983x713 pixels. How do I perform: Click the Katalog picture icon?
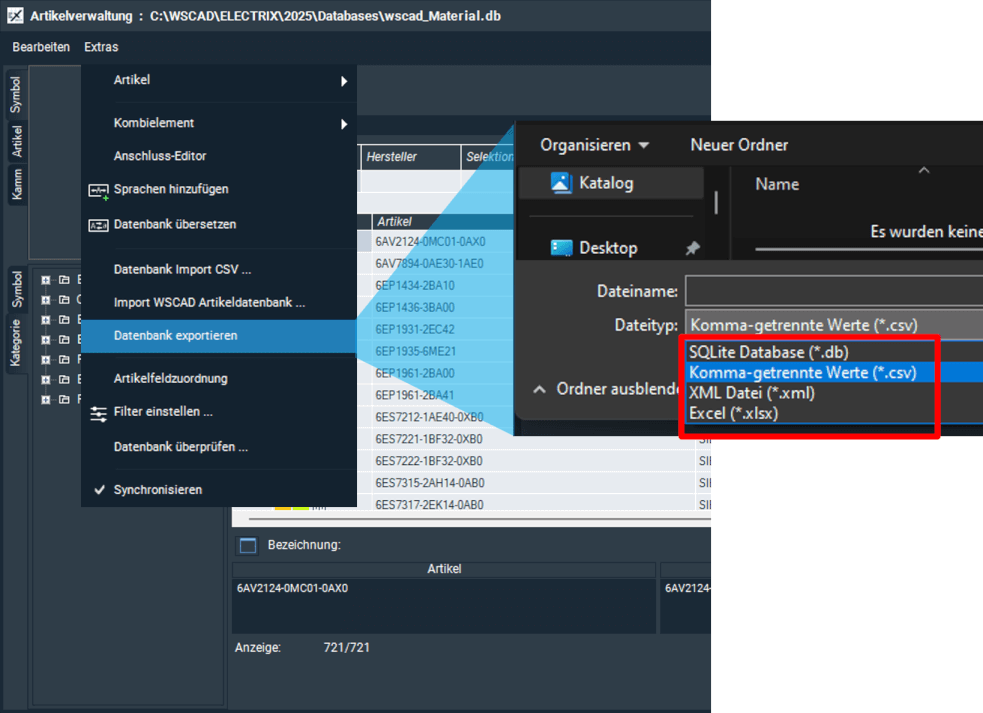pyautogui.click(x=561, y=183)
